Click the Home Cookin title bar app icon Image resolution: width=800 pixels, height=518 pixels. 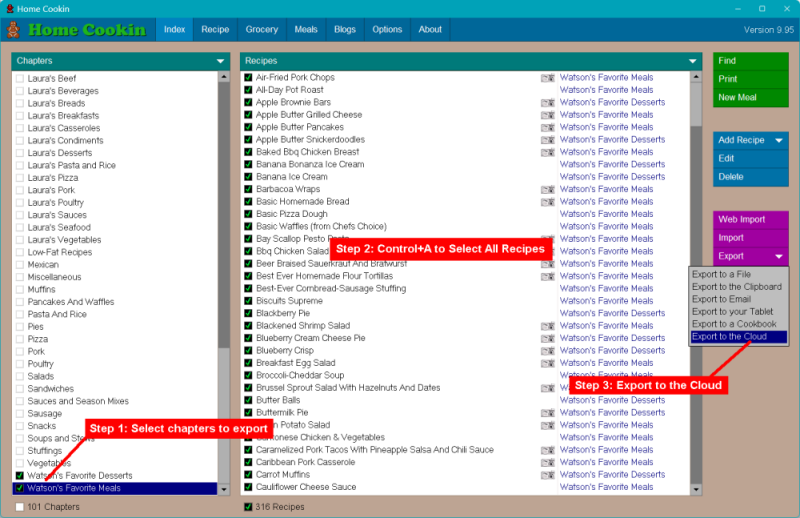point(9,9)
